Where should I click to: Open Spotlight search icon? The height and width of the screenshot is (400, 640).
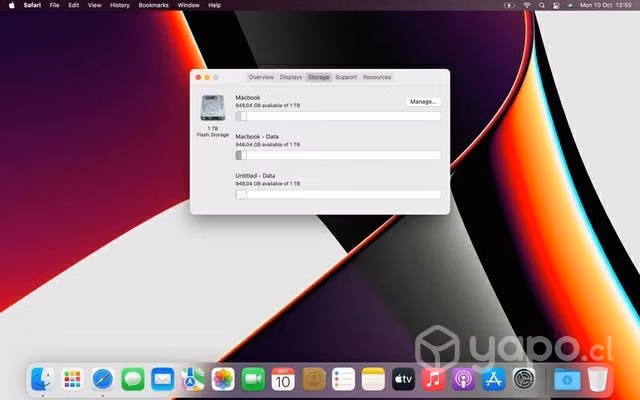tap(542, 5)
